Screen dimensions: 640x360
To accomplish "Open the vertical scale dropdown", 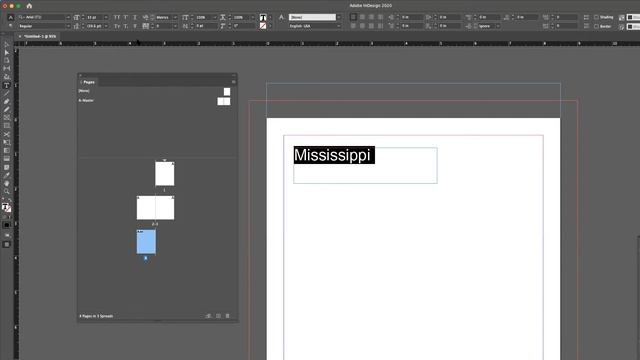I will pos(215,17).
